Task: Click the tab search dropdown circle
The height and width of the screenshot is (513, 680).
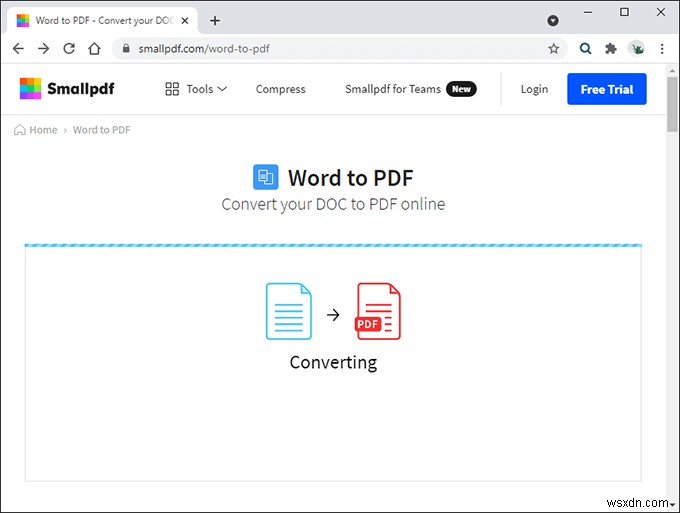Action: pyautogui.click(x=552, y=20)
